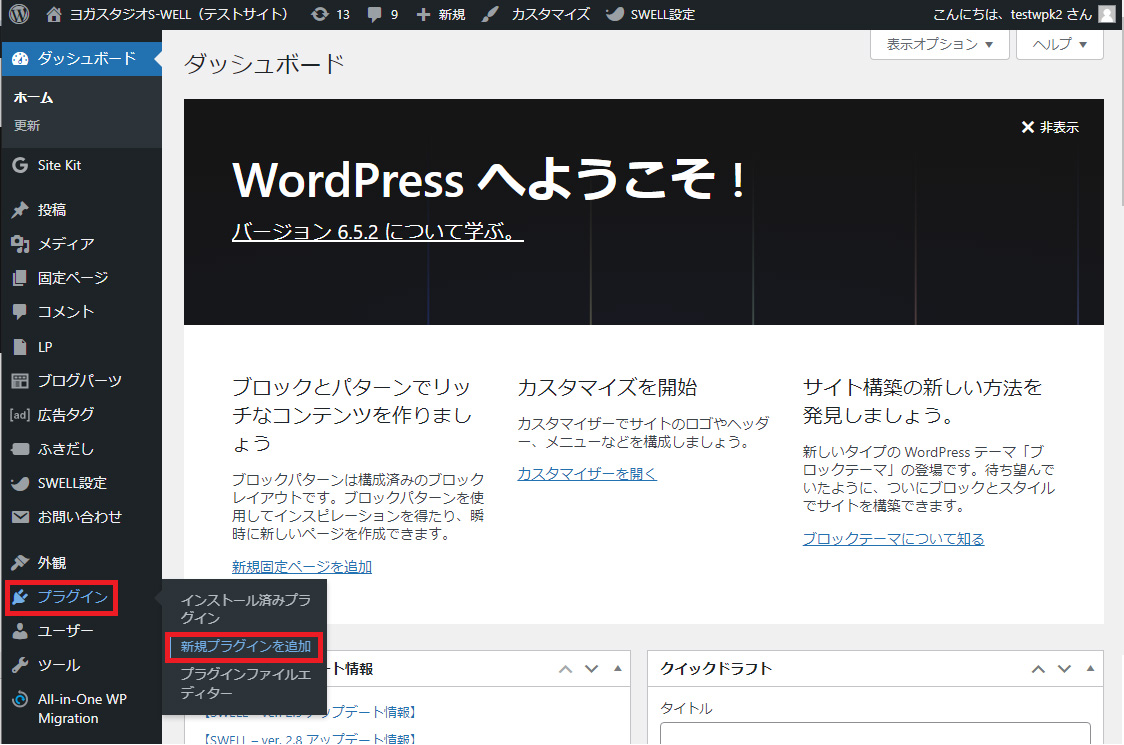
Task: Collapse the news widget with its triangle toggle
Action: [618, 668]
